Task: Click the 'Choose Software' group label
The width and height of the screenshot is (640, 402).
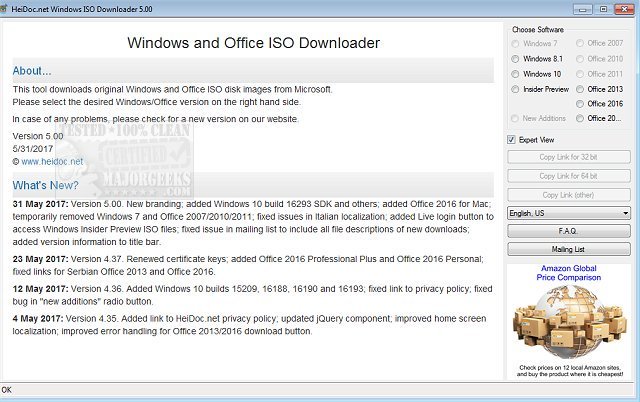Action: tap(538, 30)
